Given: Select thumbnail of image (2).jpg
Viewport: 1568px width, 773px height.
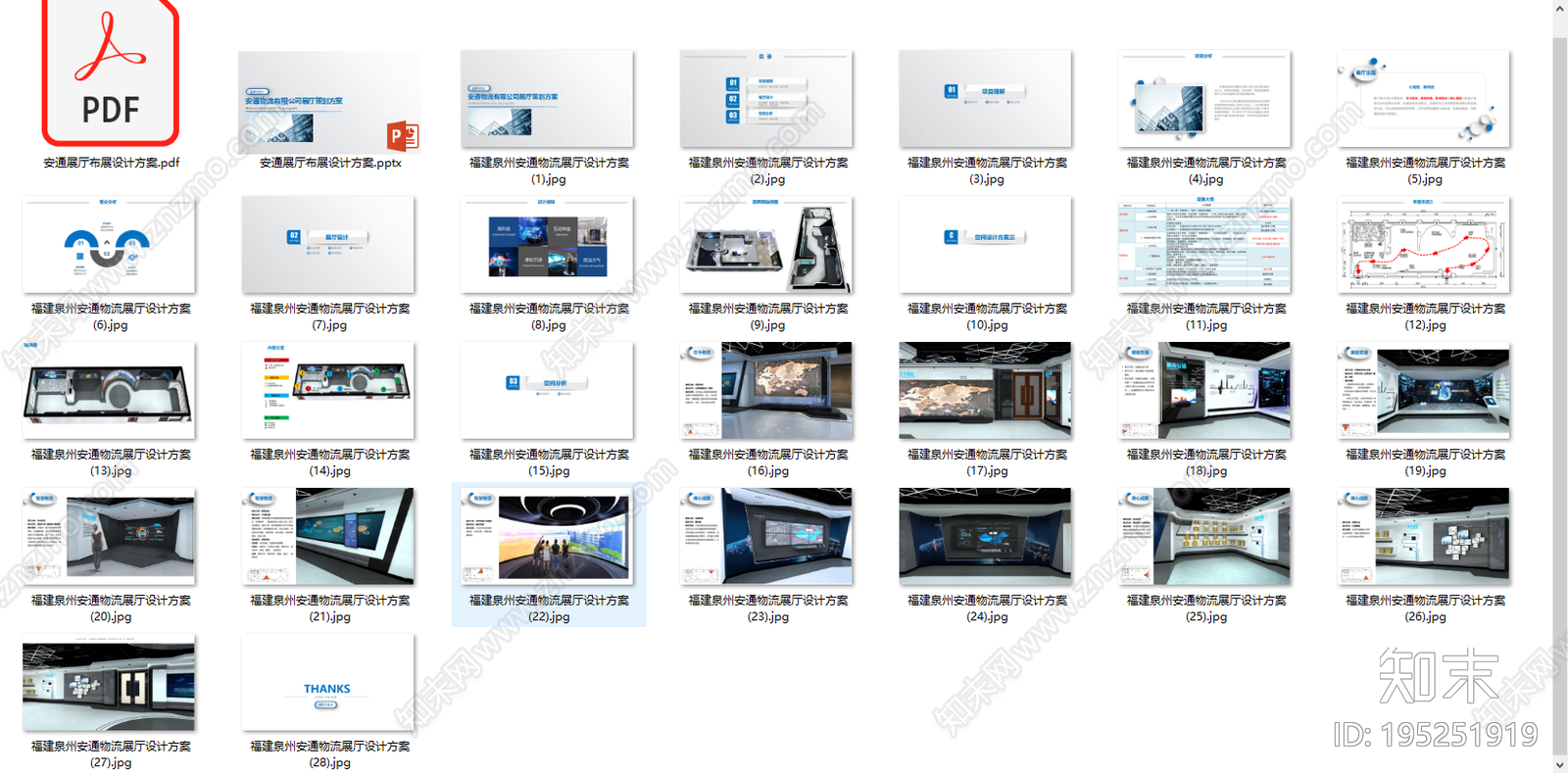Looking at the screenshot, I should click(x=766, y=99).
